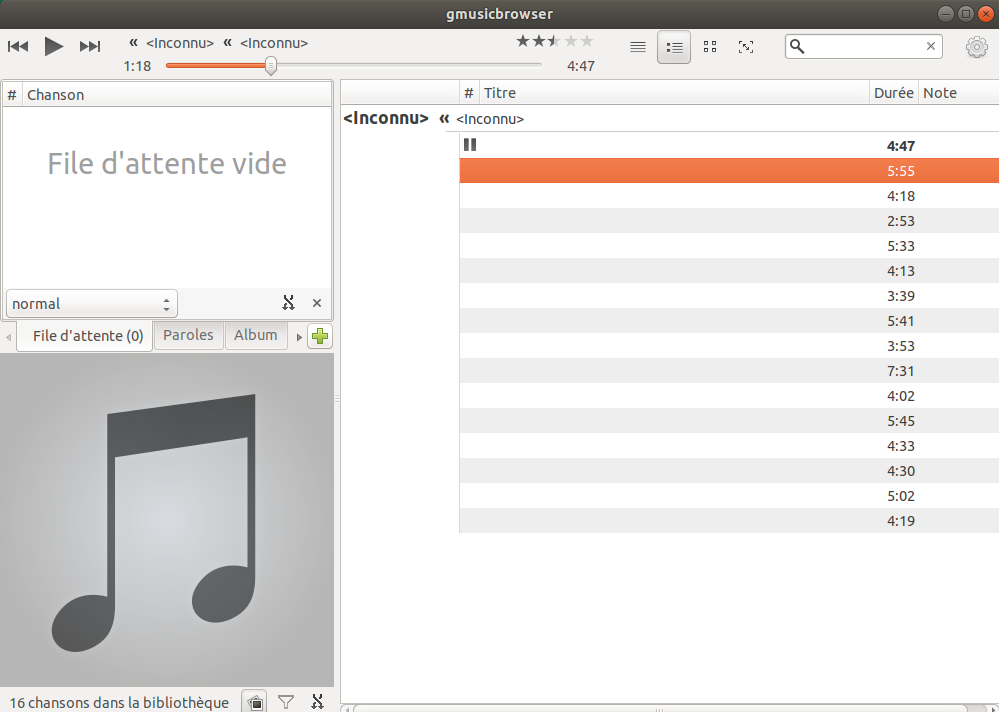Select the active list-with-bullets layout icon
The height and width of the screenshot is (712, 999).
(x=674, y=46)
